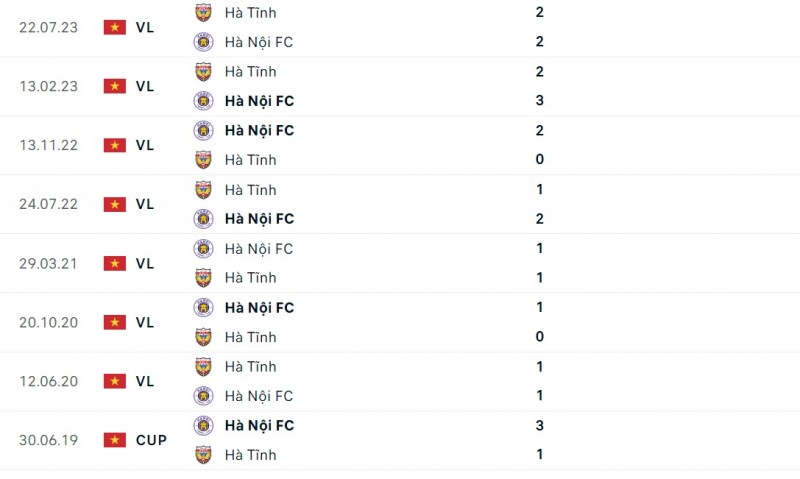Open the match dated 29.03.21
The image size is (800, 479).
(46, 263)
